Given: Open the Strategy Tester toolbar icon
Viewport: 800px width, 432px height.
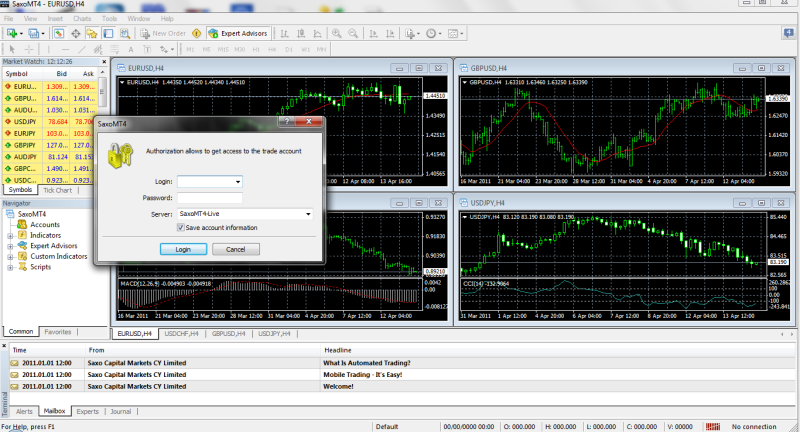Looking at the screenshot, I should coord(124,33).
